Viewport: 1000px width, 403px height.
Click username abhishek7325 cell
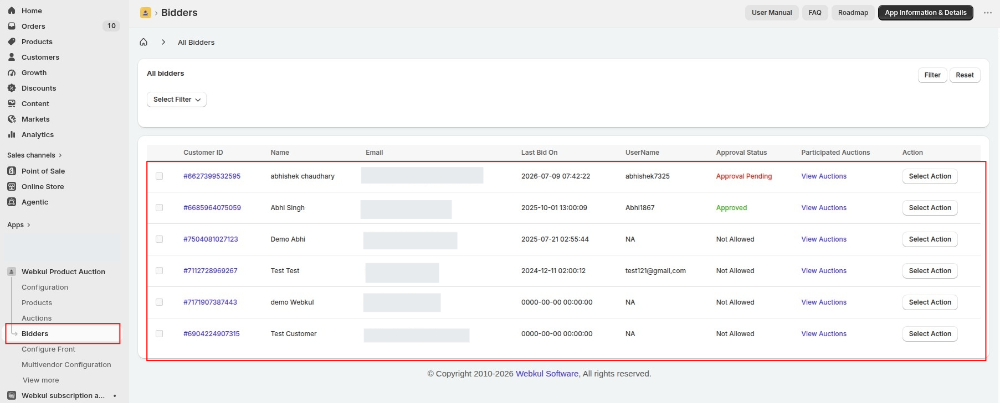point(647,176)
